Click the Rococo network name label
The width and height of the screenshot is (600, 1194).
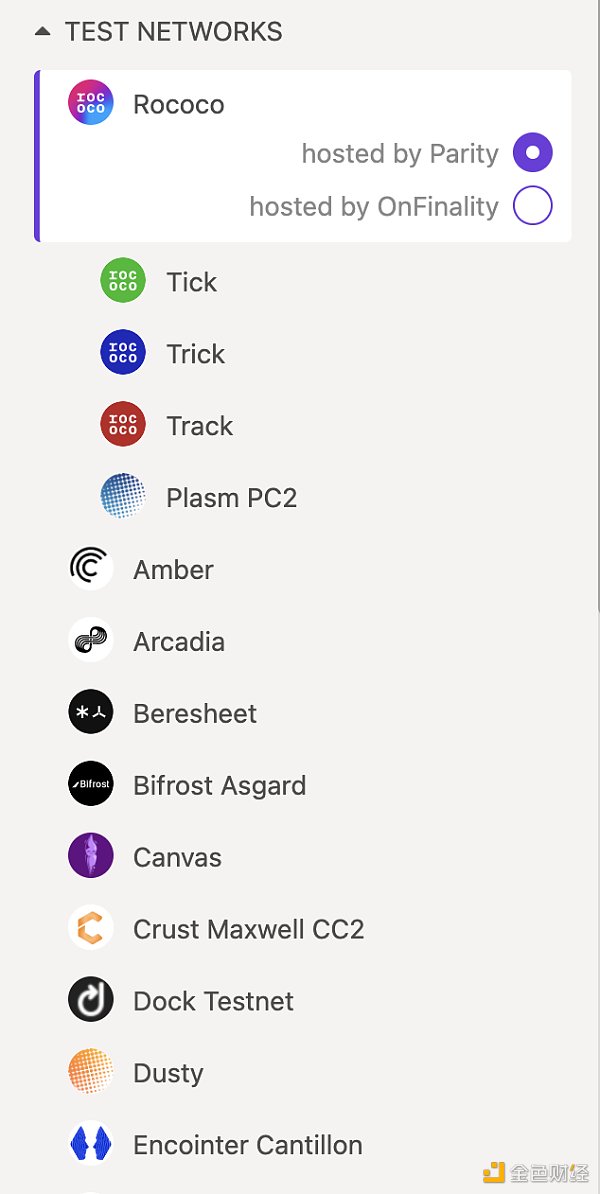(178, 104)
